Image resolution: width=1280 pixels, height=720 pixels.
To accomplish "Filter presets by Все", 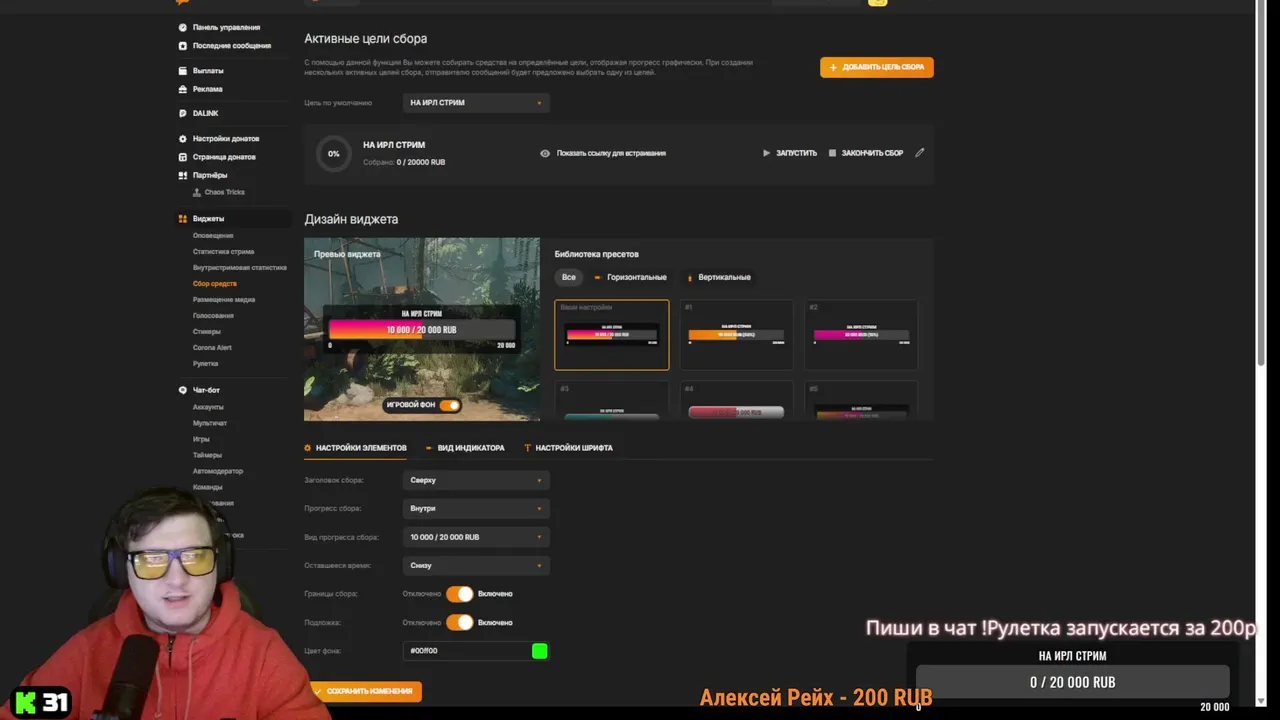I will 569,277.
